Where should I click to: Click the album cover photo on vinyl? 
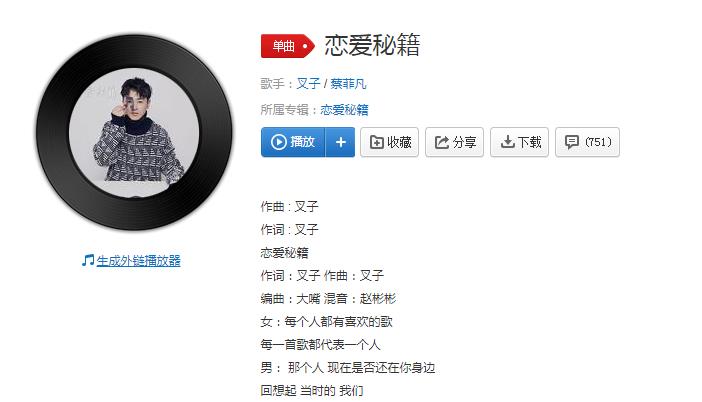[x=134, y=133]
